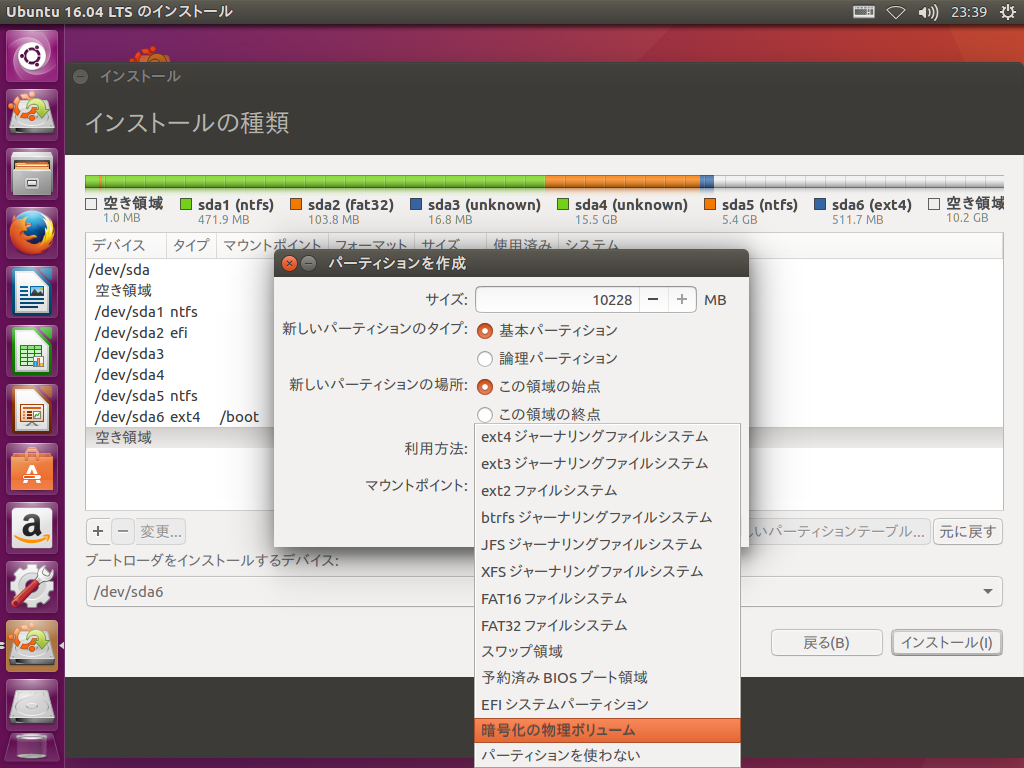
Task: Open the Ubuntu Dash search launcher
Action: (32, 56)
